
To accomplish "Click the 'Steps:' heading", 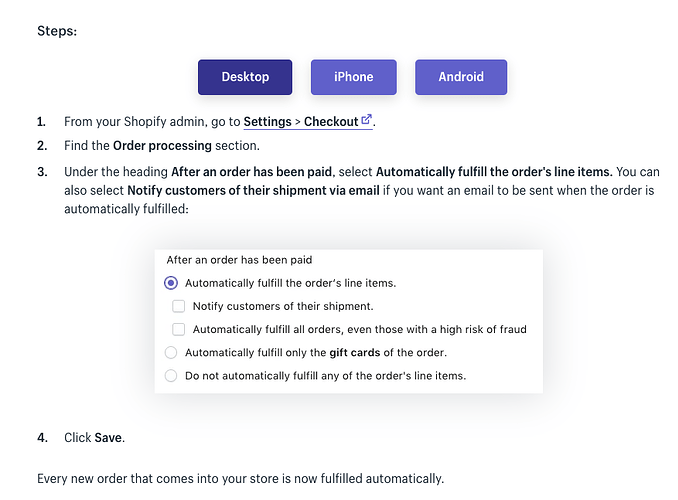I will coord(57,31).
